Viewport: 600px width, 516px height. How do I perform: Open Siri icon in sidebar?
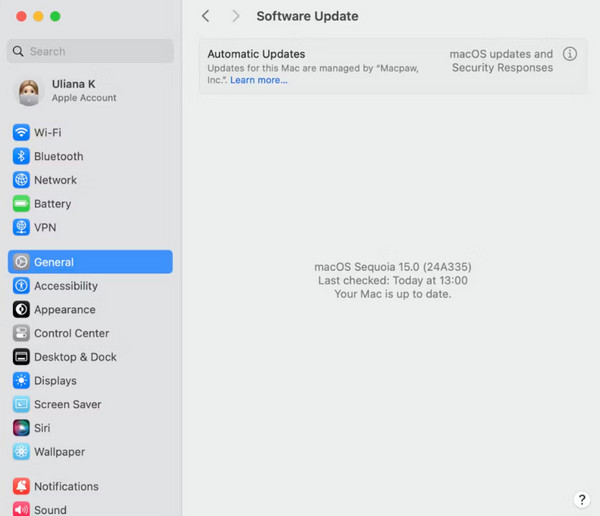21,428
